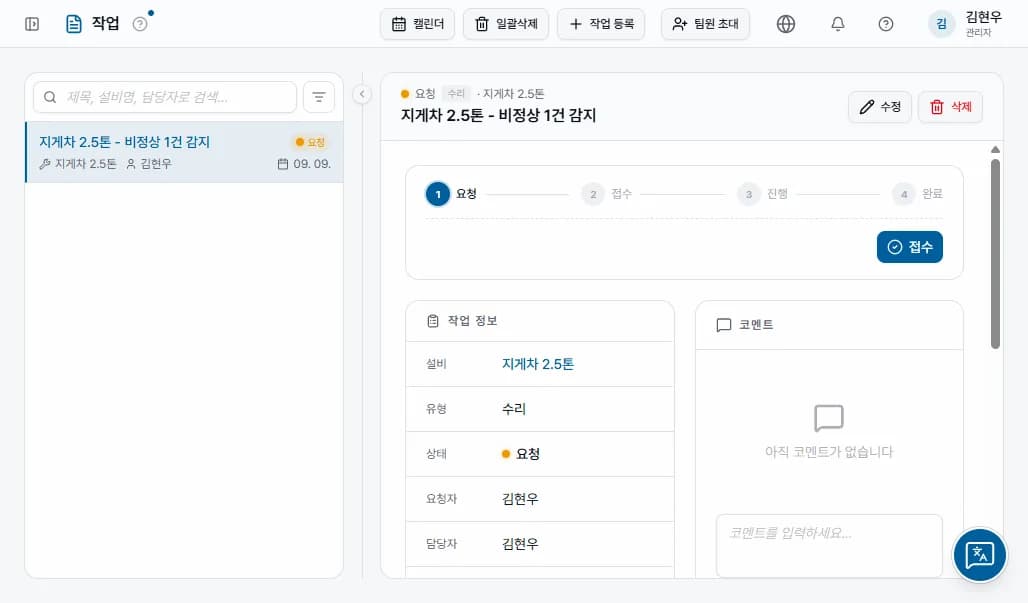1028x603 pixels.
Task: Click the 작업 정보 clipboard icon
Action: click(433, 321)
